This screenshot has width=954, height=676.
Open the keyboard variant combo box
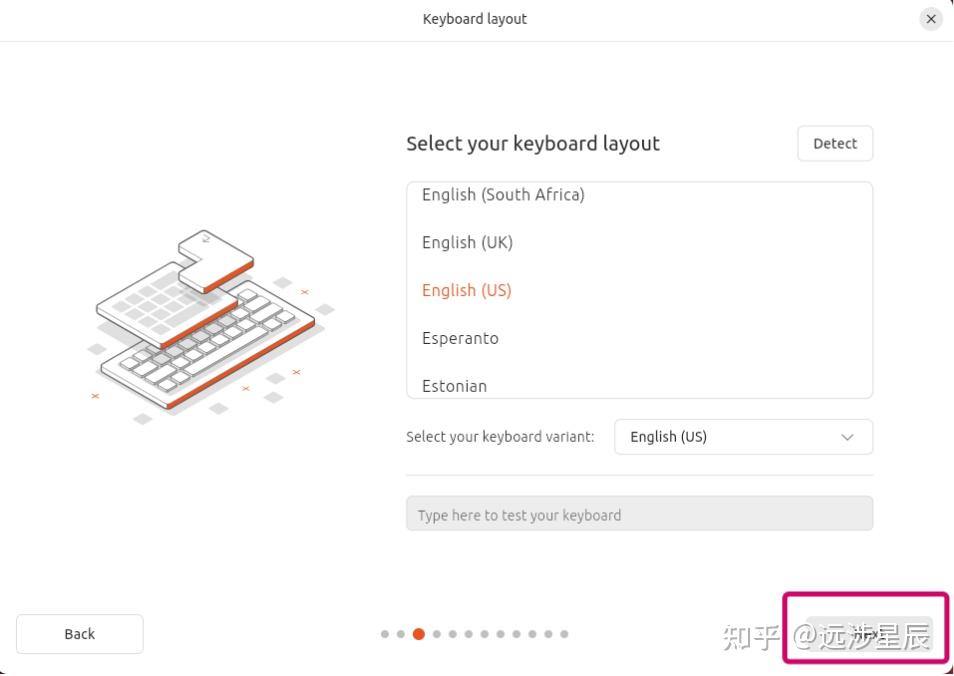click(742, 437)
